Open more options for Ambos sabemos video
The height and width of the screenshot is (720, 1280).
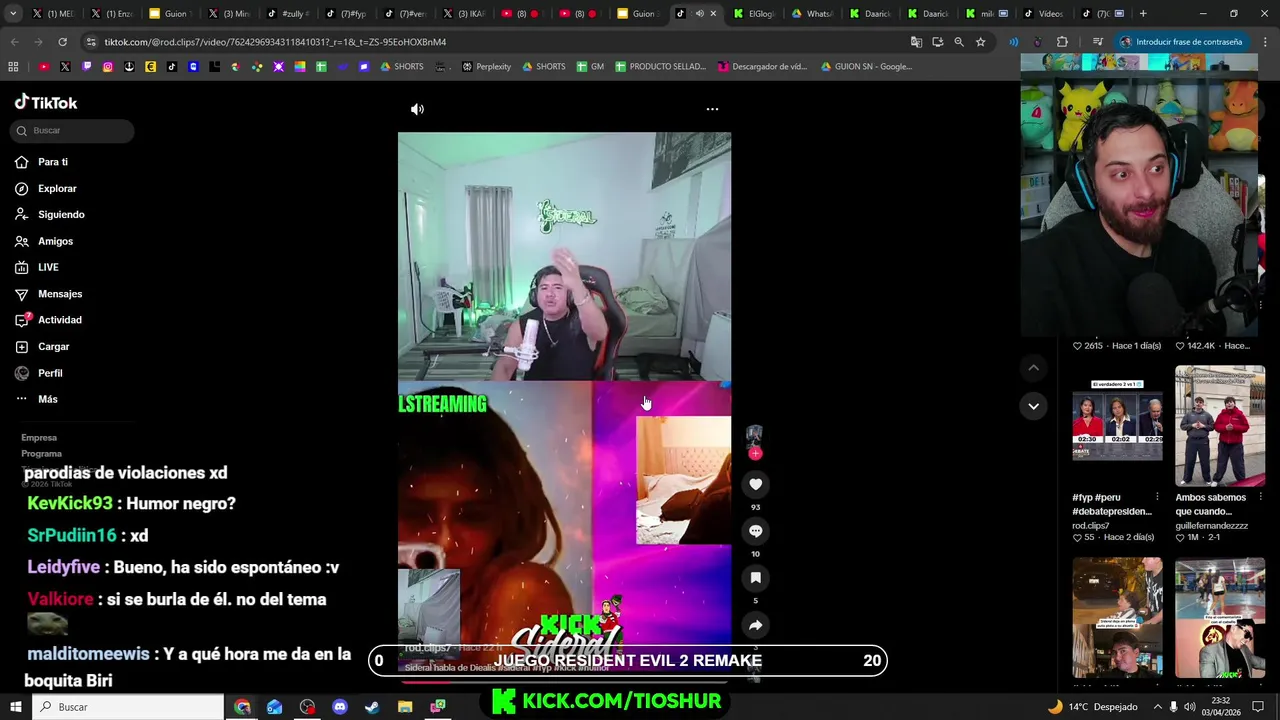(1260, 497)
